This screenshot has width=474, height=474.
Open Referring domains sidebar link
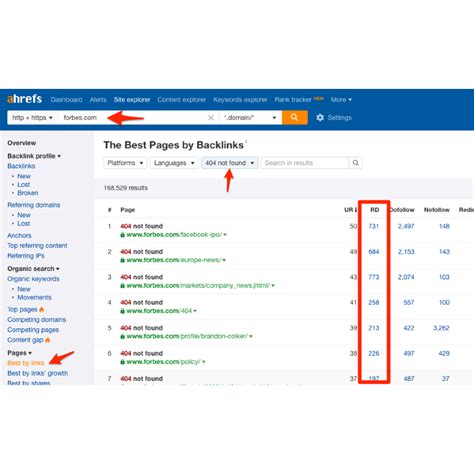34,205
